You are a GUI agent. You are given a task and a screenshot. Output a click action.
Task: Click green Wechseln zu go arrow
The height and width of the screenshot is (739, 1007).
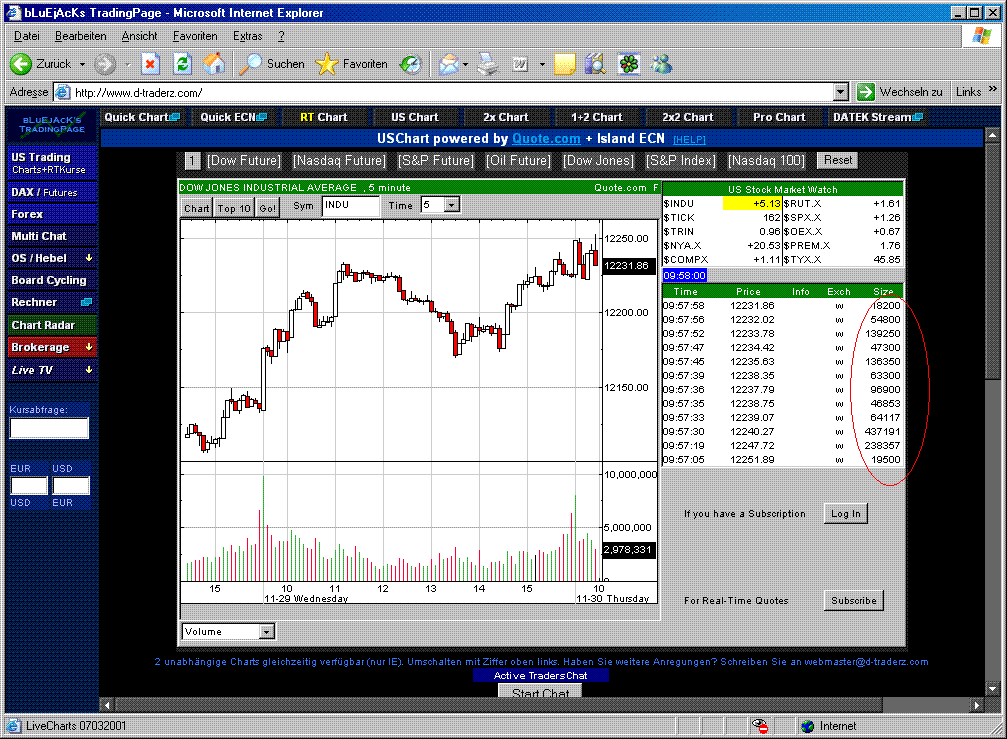point(866,92)
